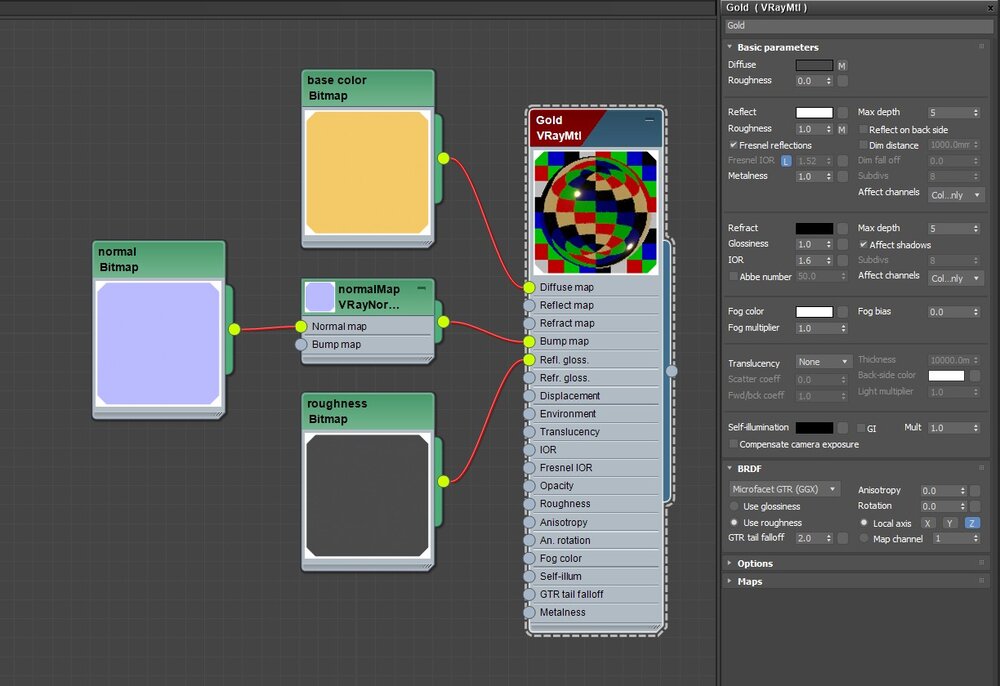Open the Microfacet GTR (GGX) BRDF dropdown
1000x686 pixels.
[785, 490]
